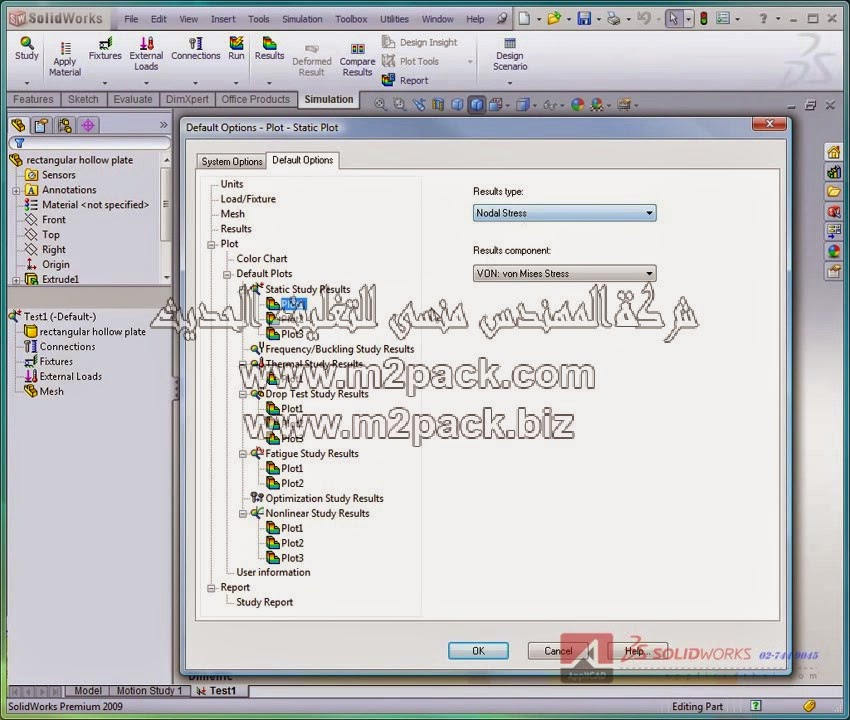
Task: Select the Fixtures tool
Action: click(105, 49)
